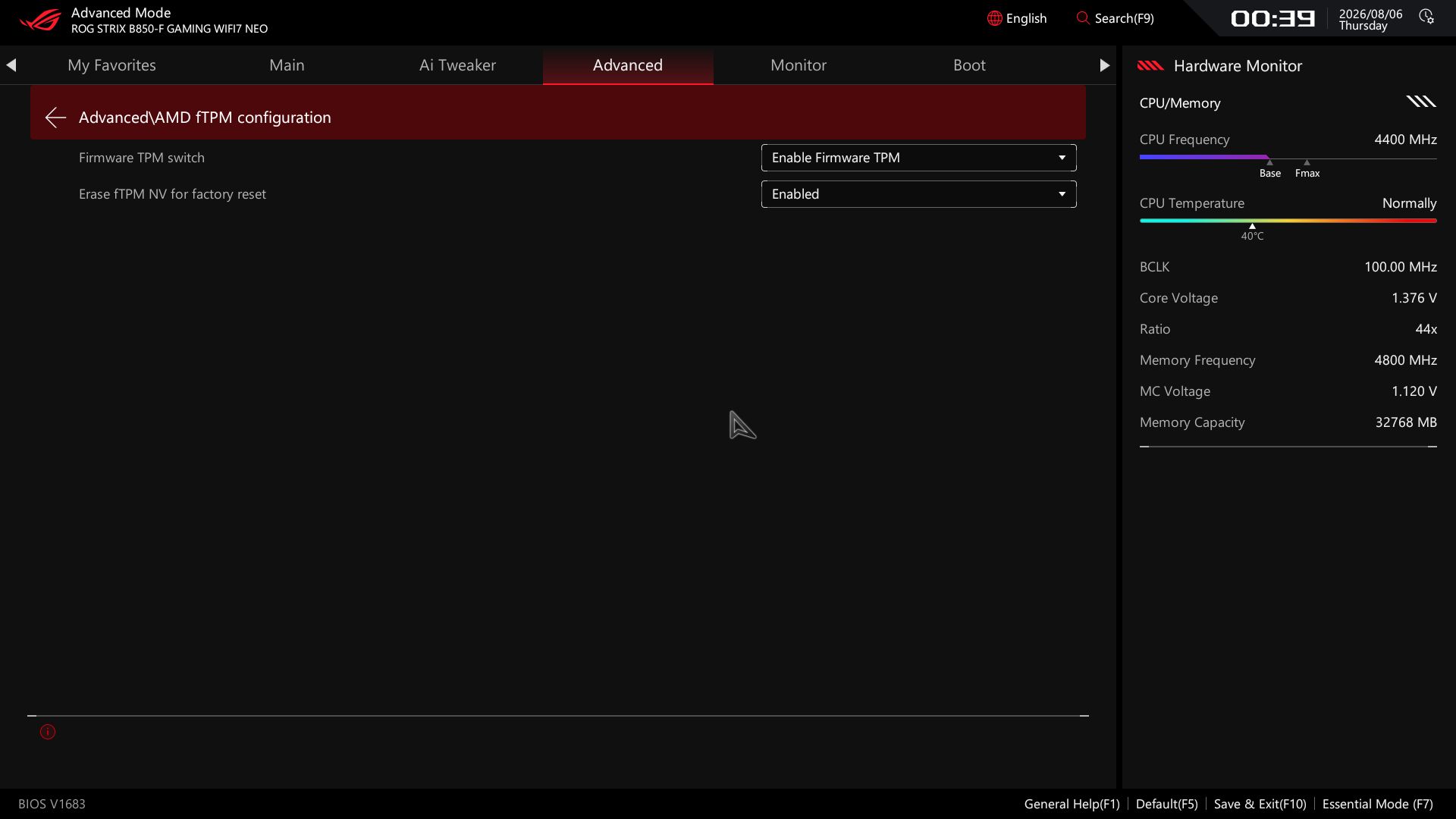This screenshot has height=819, width=1456.
Task: Click the ROG STRIX B850-F GAMING WIFI7 NEO text
Action: [x=169, y=29]
